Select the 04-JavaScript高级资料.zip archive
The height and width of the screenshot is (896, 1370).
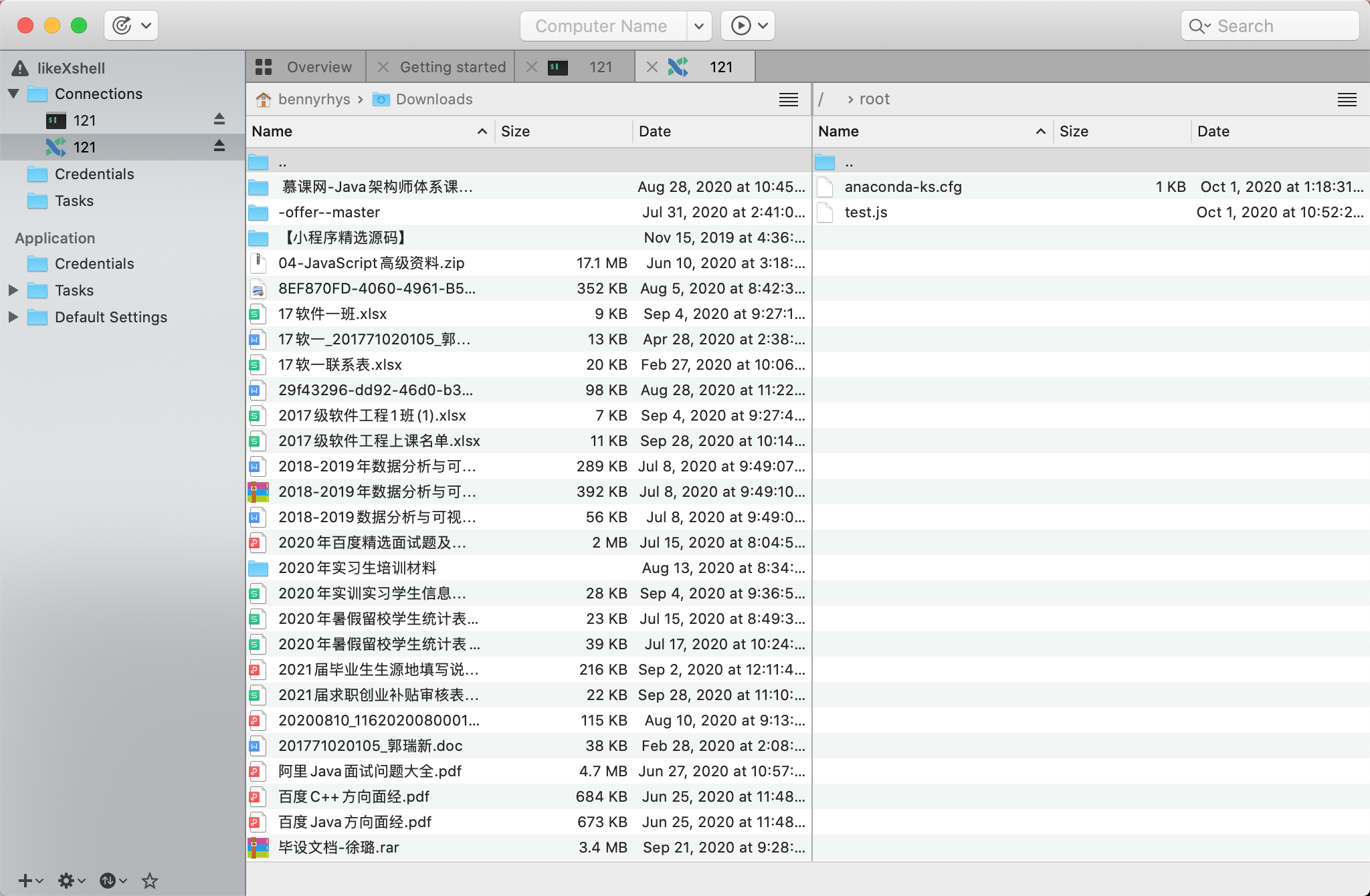(528, 263)
